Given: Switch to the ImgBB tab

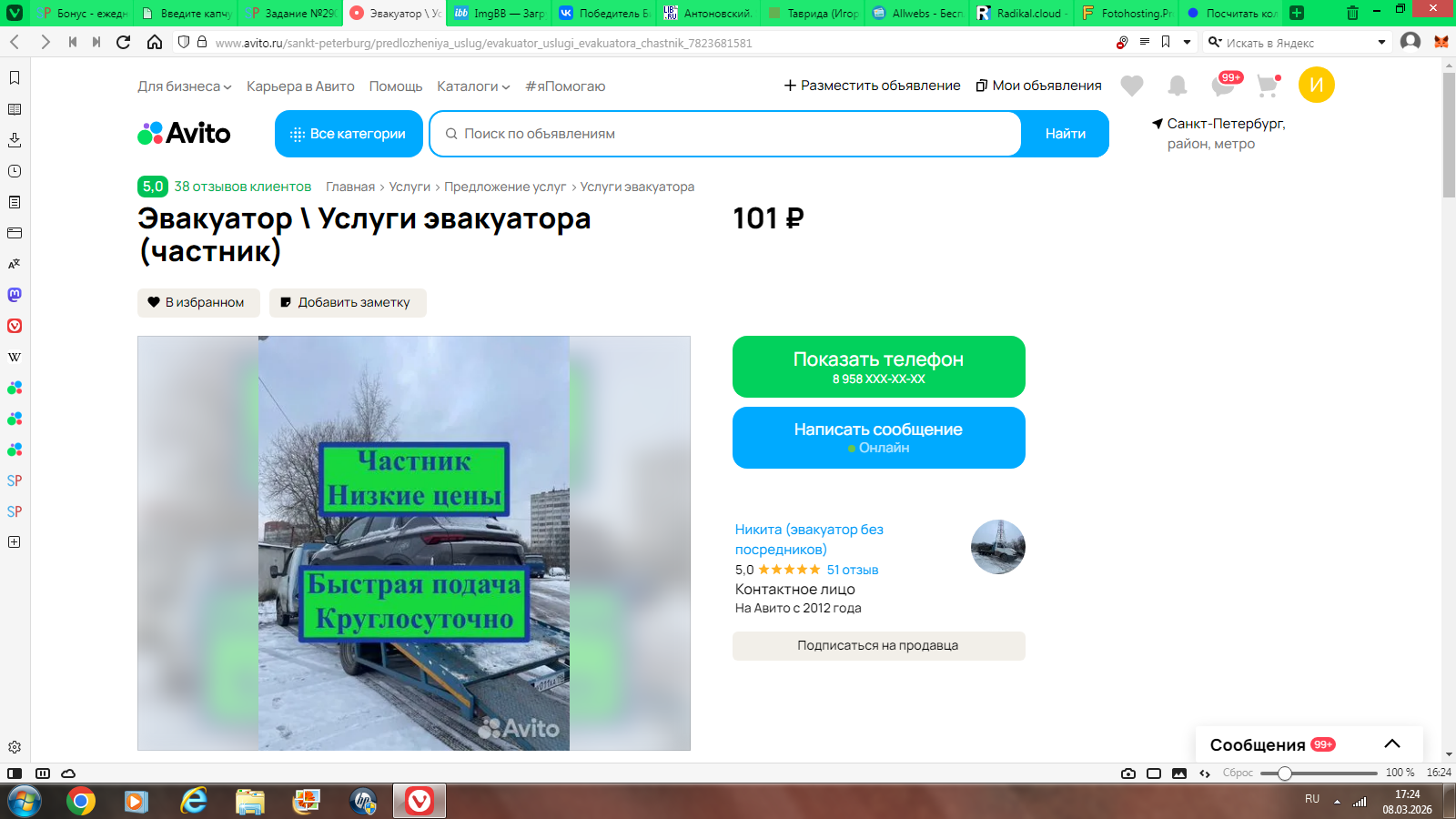Looking at the screenshot, I should [500, 13].
